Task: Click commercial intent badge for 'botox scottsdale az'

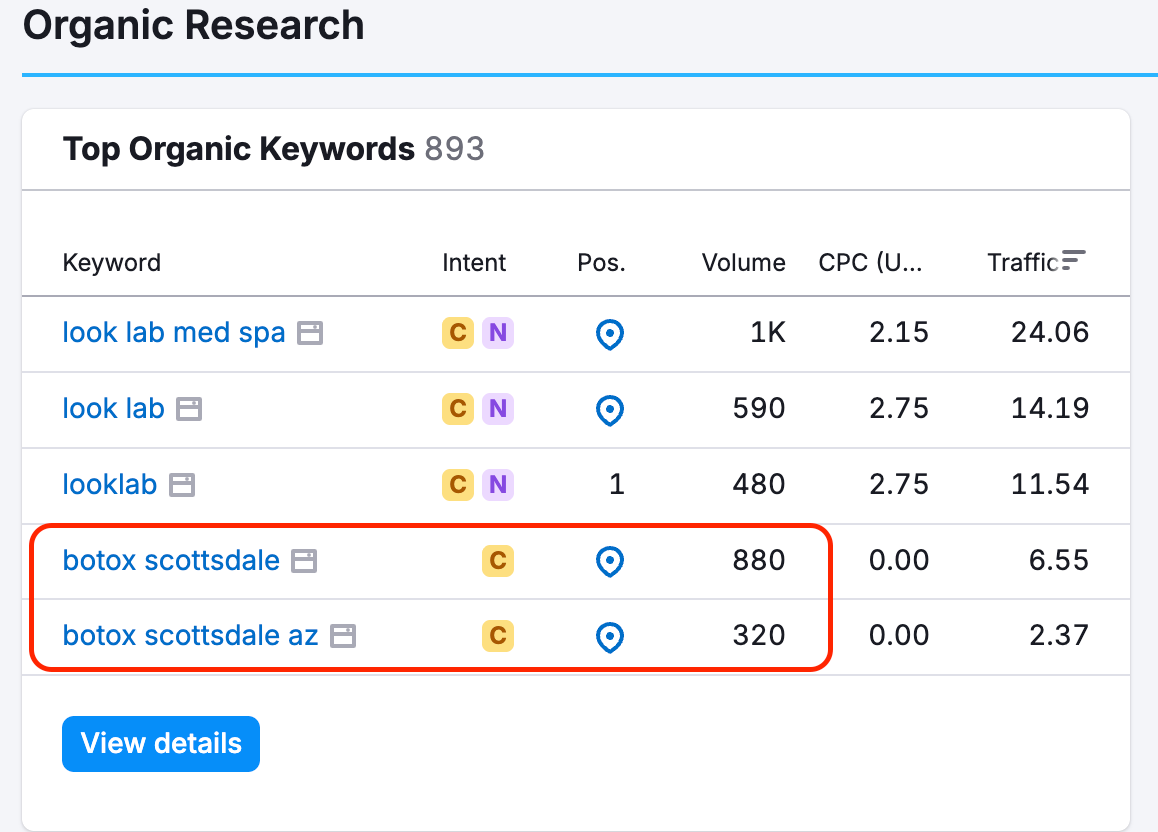Action: [498, 636]
